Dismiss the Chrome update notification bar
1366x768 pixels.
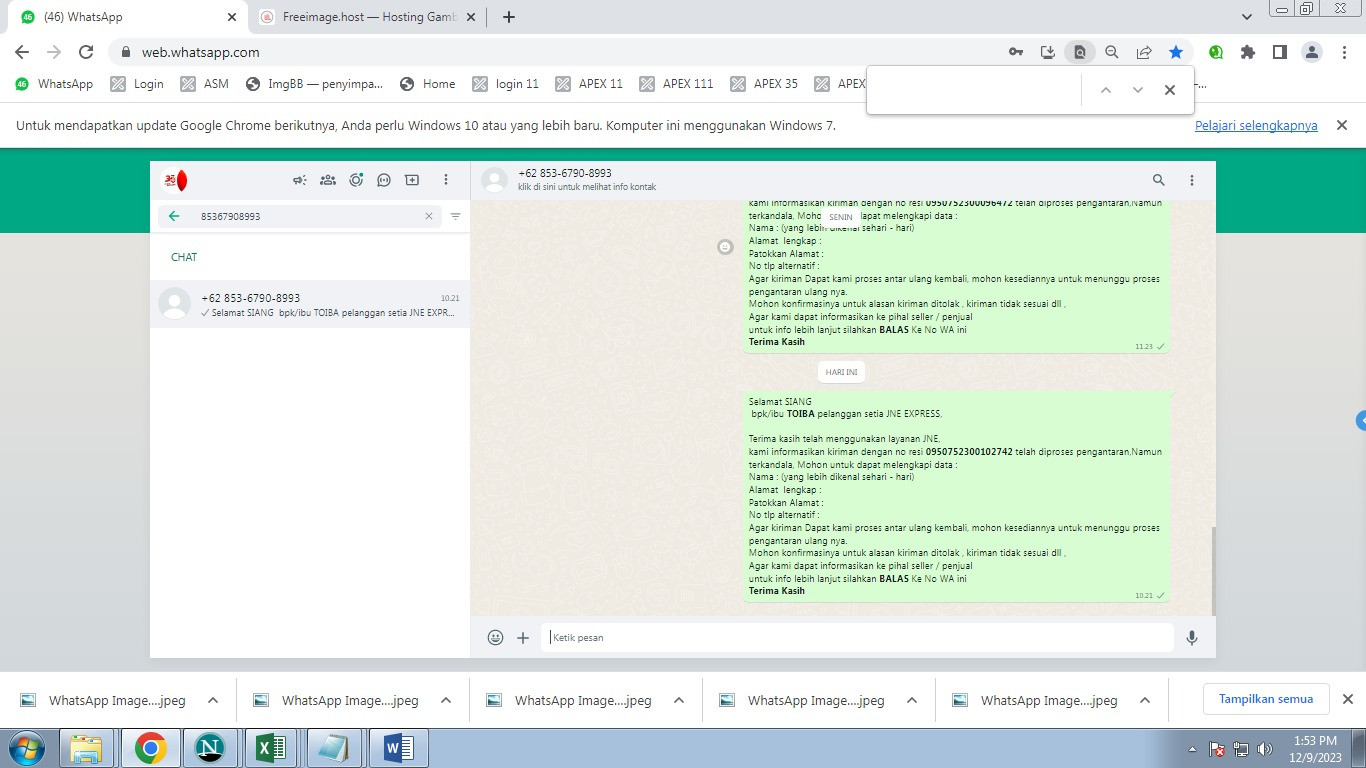(1342, 125)
